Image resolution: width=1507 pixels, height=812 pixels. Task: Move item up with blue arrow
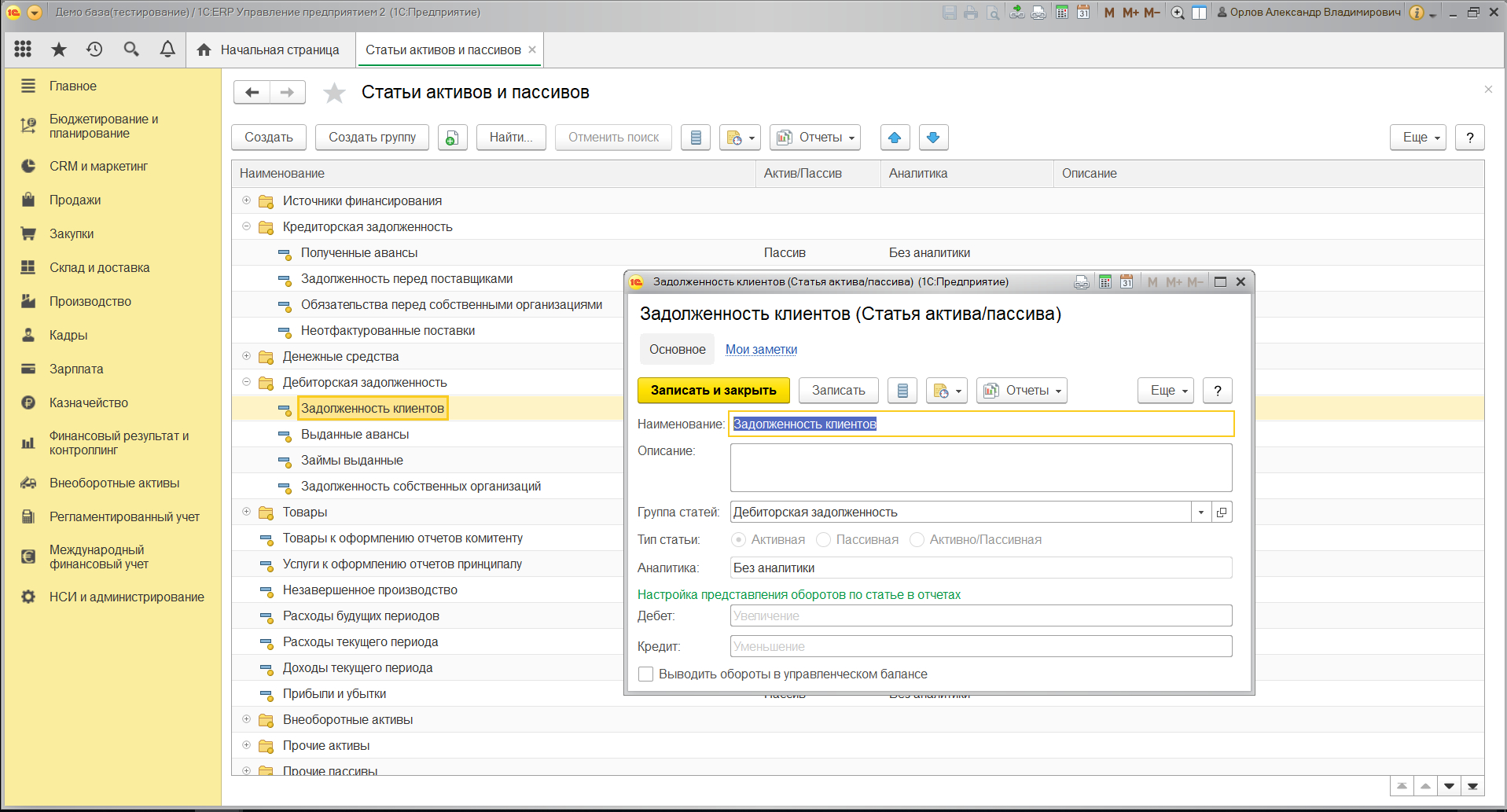click(895, 138)
